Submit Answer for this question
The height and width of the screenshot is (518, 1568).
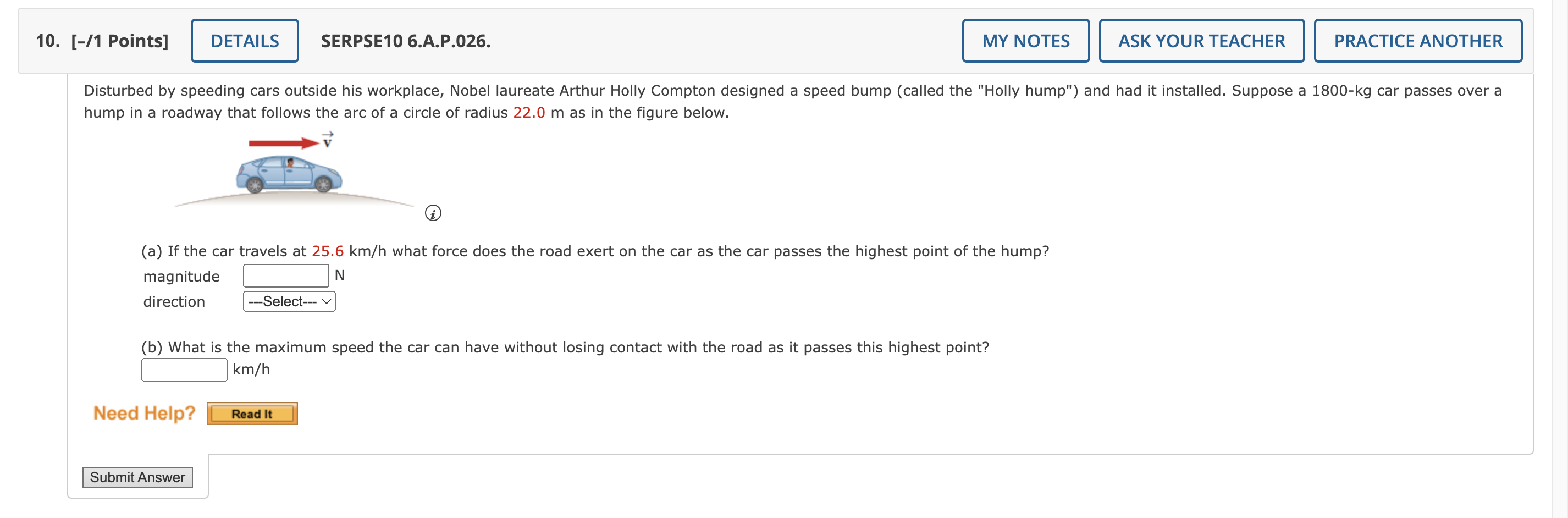point(137,477)
